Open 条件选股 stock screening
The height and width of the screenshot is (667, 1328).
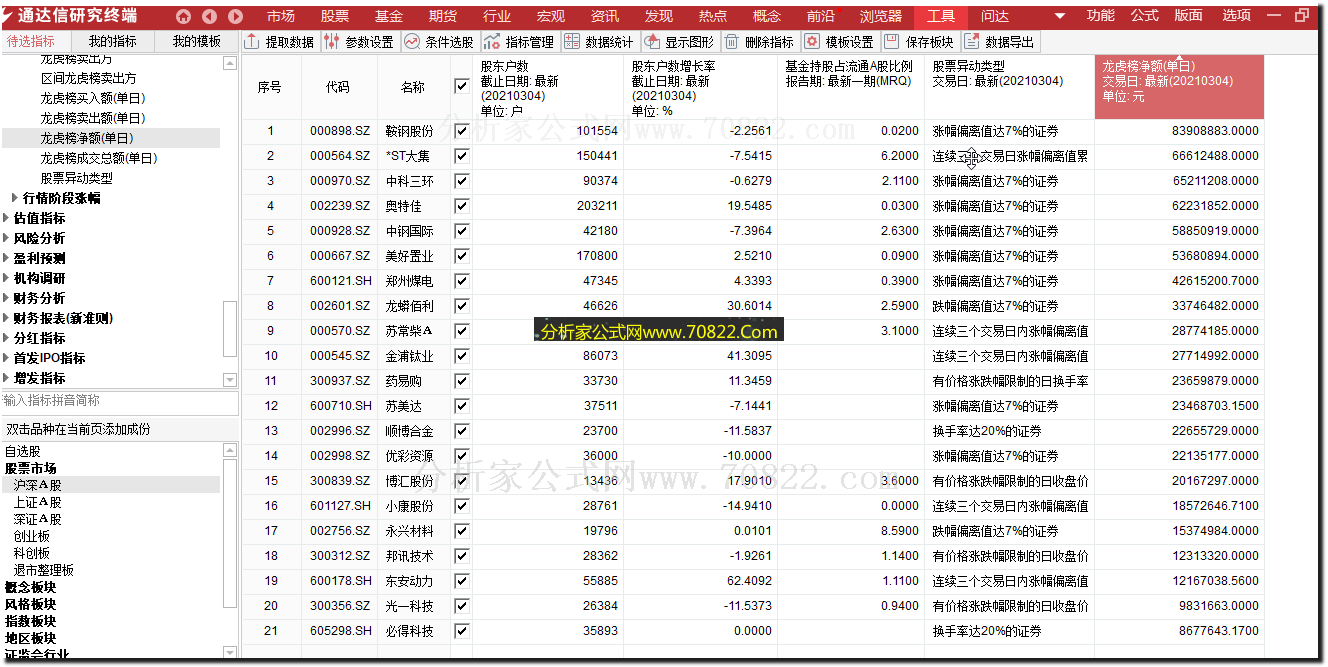438,42
